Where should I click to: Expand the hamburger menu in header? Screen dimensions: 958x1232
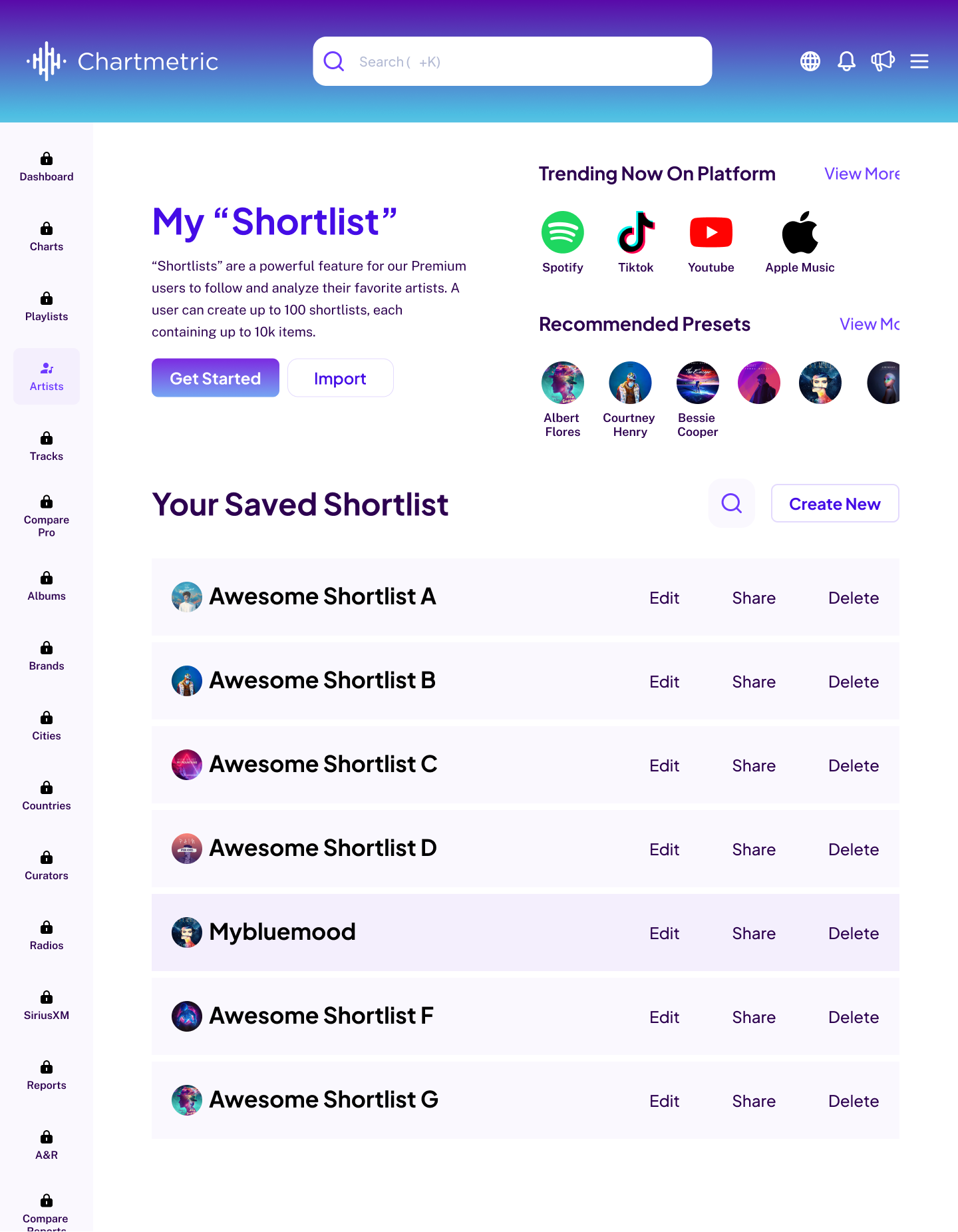919,61
